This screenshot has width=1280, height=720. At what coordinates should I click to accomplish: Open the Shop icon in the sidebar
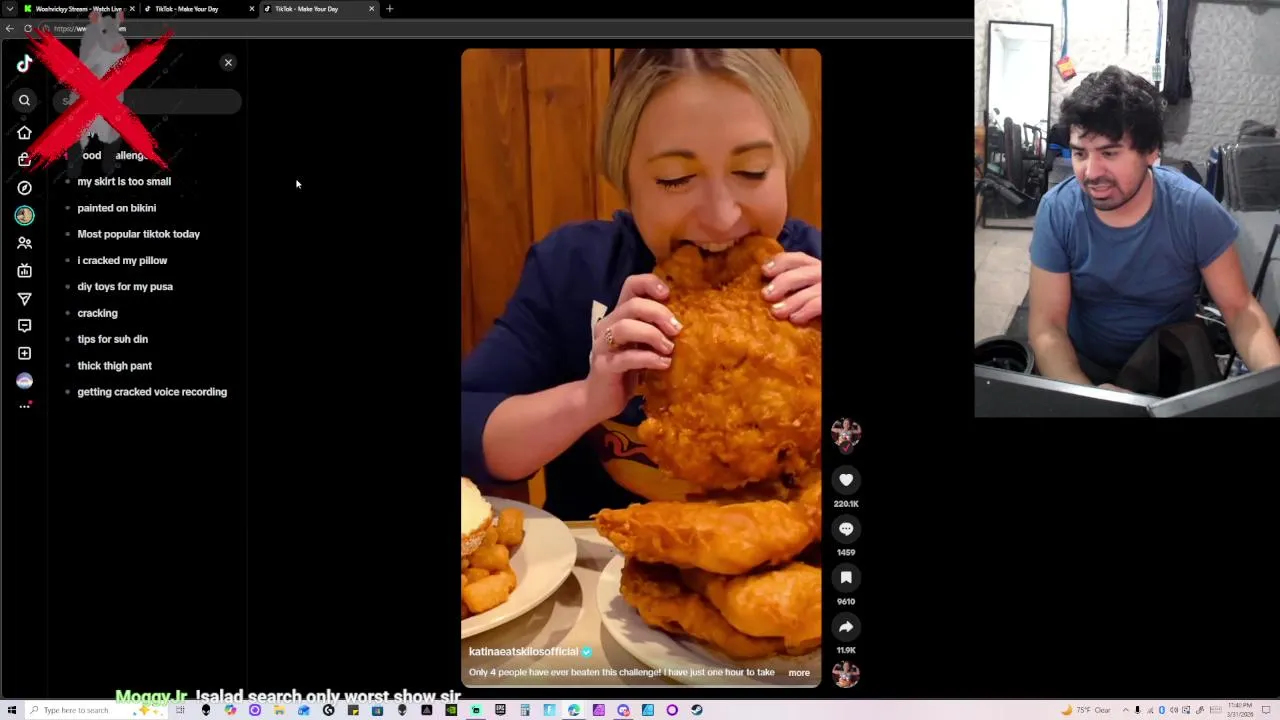(x=24, y=159)
